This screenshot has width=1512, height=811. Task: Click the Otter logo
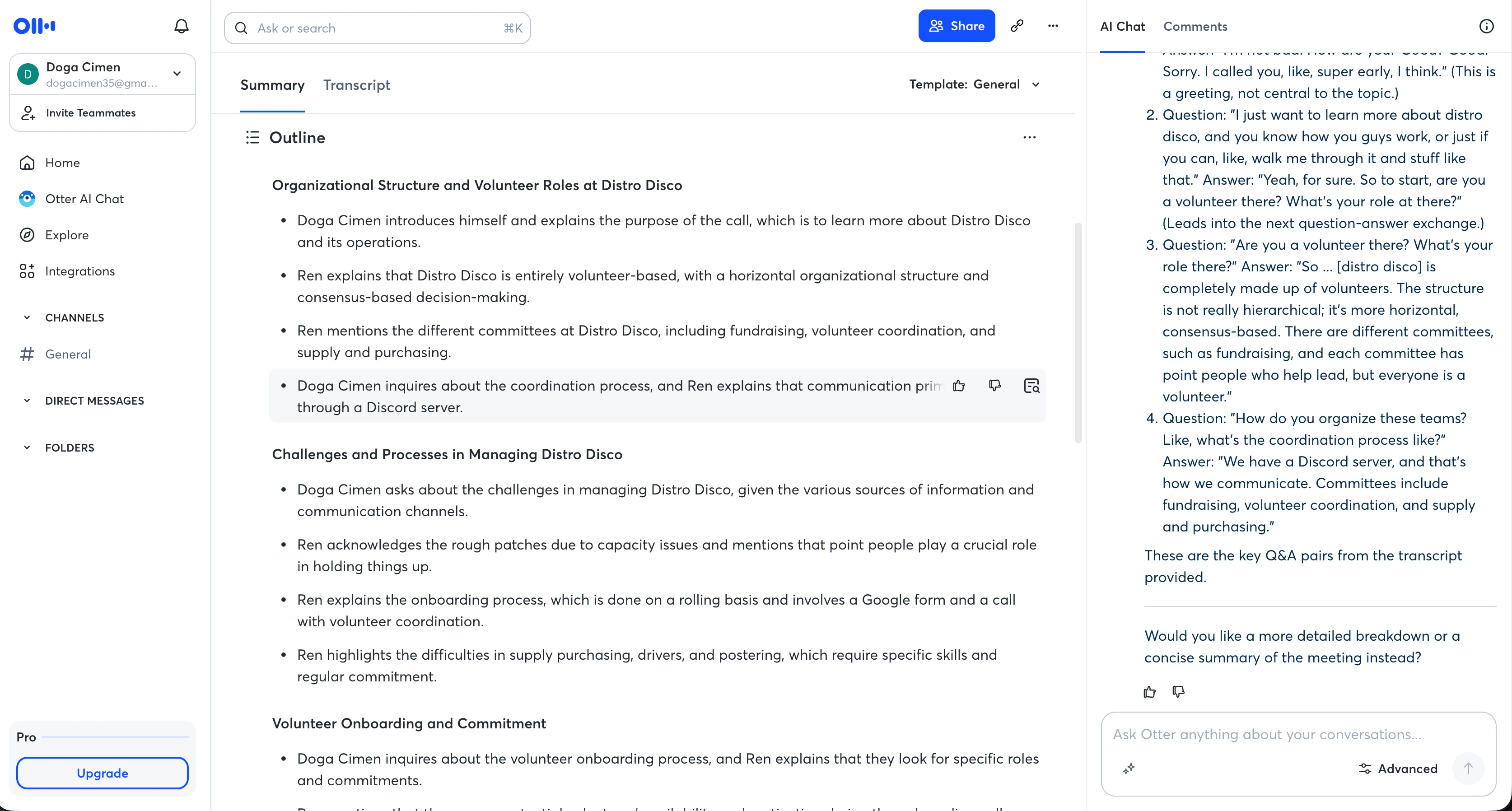click(x=35, y=26)
